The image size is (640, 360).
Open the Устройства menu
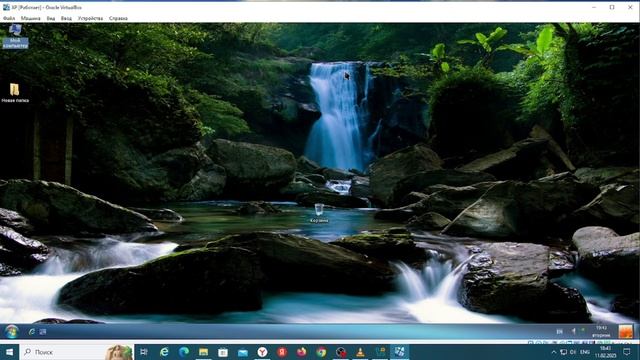tap(90, 18)
